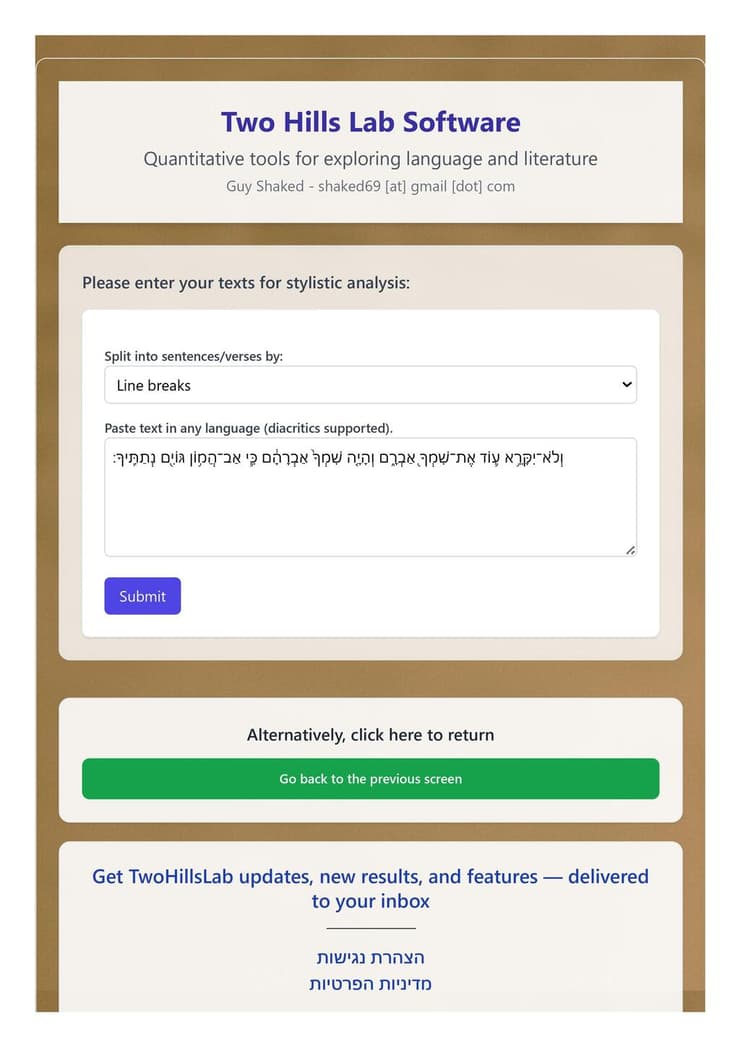Open the מדיניות הפרטיות privacy policy link
Image resolution: width=740 pixels, height=1047 pixels.
click(370, 984)
